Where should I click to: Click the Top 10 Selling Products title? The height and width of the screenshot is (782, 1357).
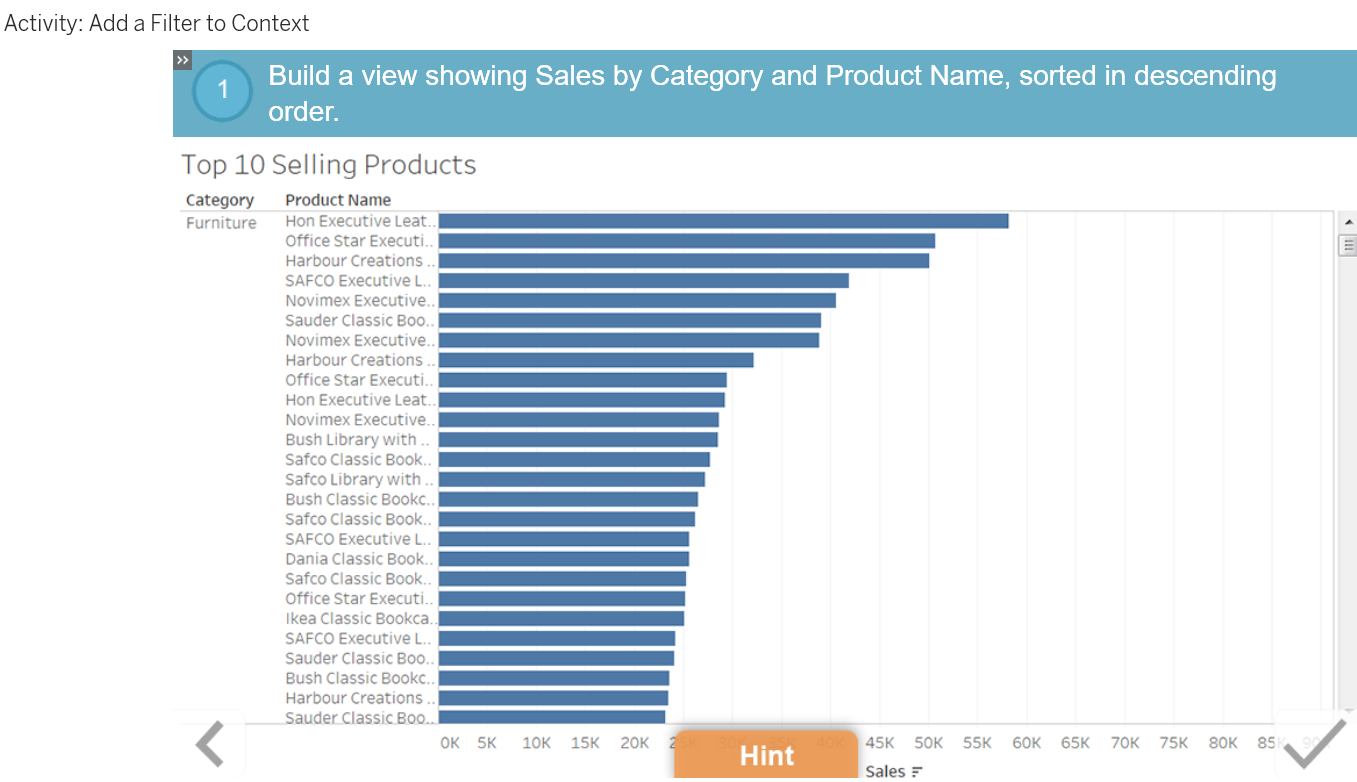329,165
